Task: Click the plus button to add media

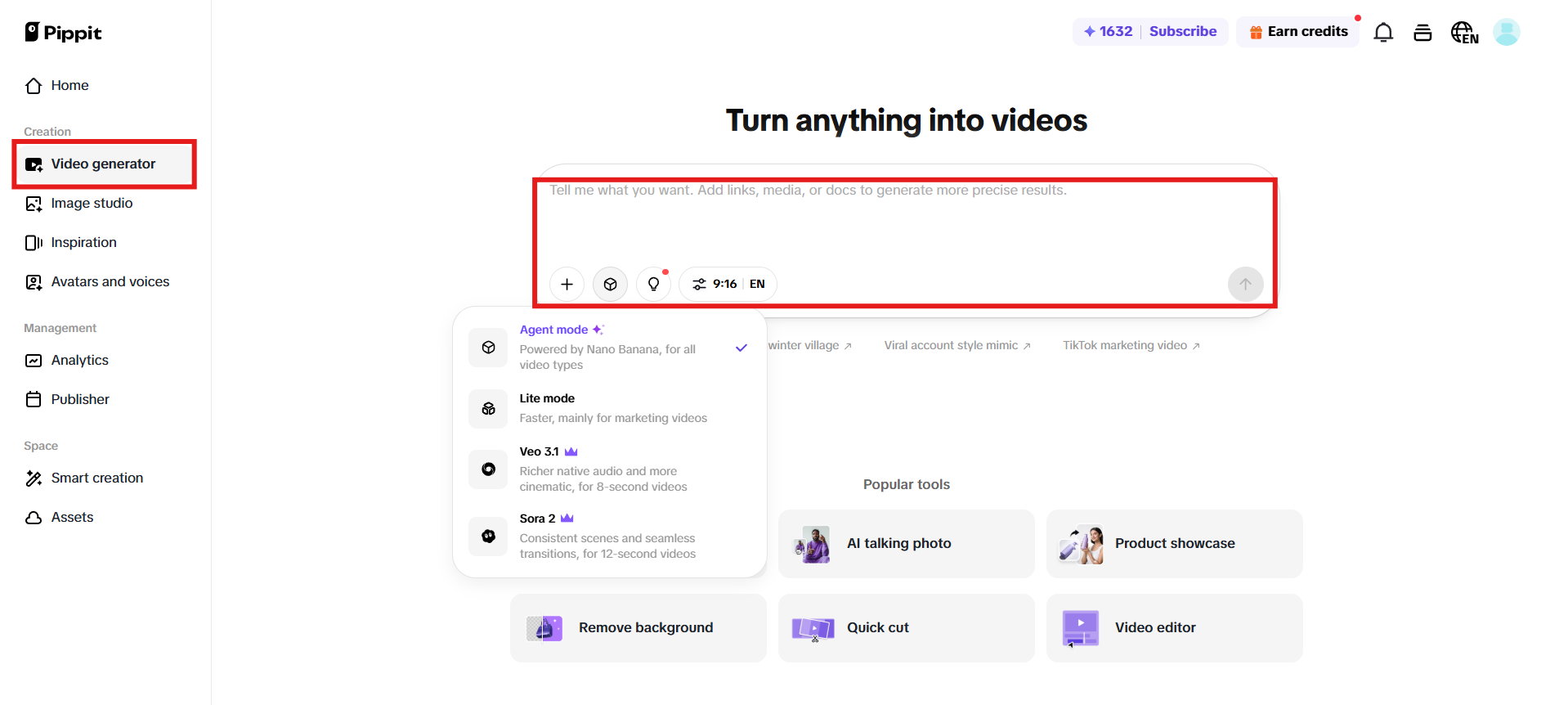Action: [x=567, y=284]
